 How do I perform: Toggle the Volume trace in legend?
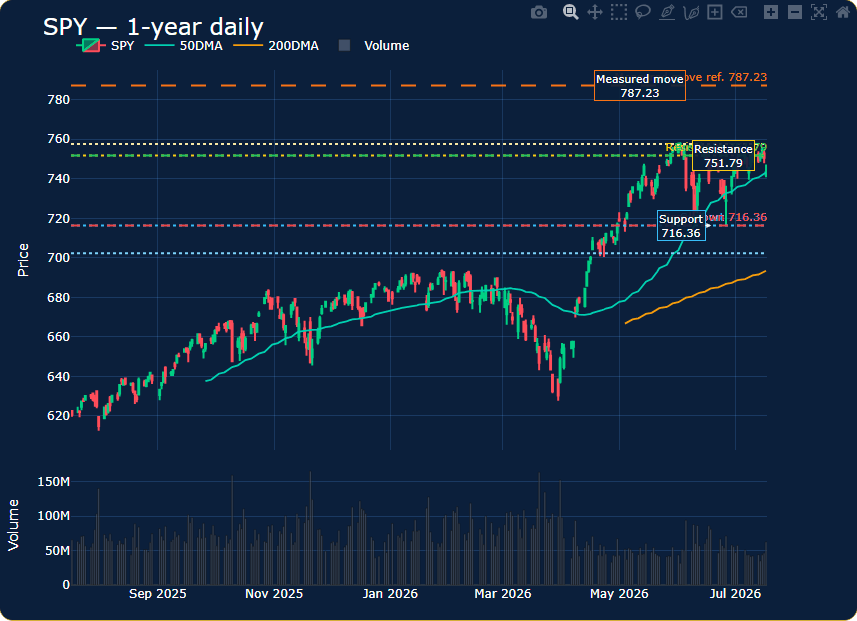click(374, 46)
